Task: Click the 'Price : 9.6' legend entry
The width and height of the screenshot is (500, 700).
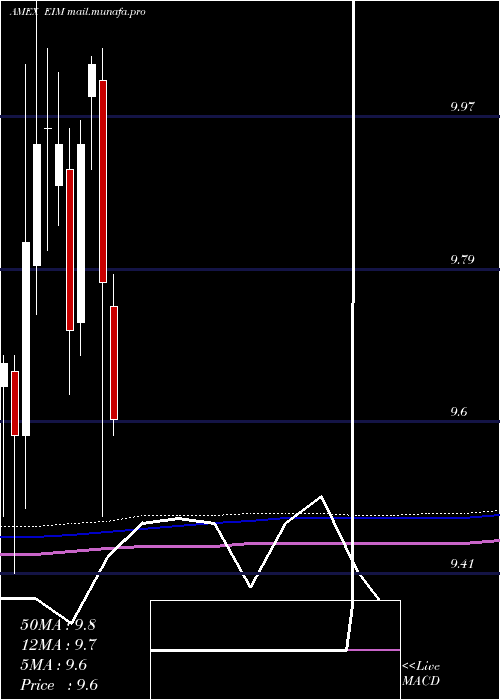Action: click(x=59, y=685)
